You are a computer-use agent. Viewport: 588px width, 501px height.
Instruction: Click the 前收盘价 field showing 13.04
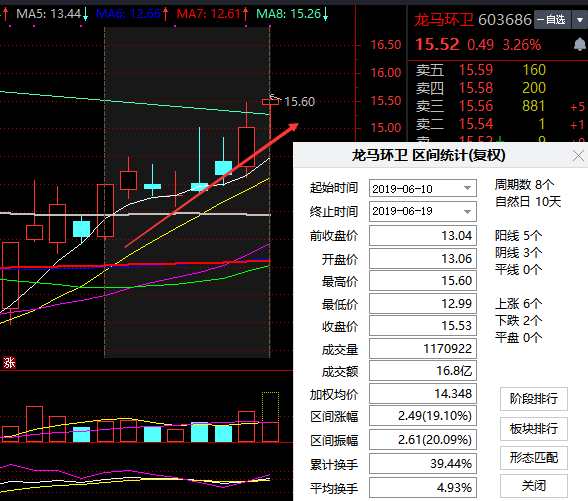423,236
